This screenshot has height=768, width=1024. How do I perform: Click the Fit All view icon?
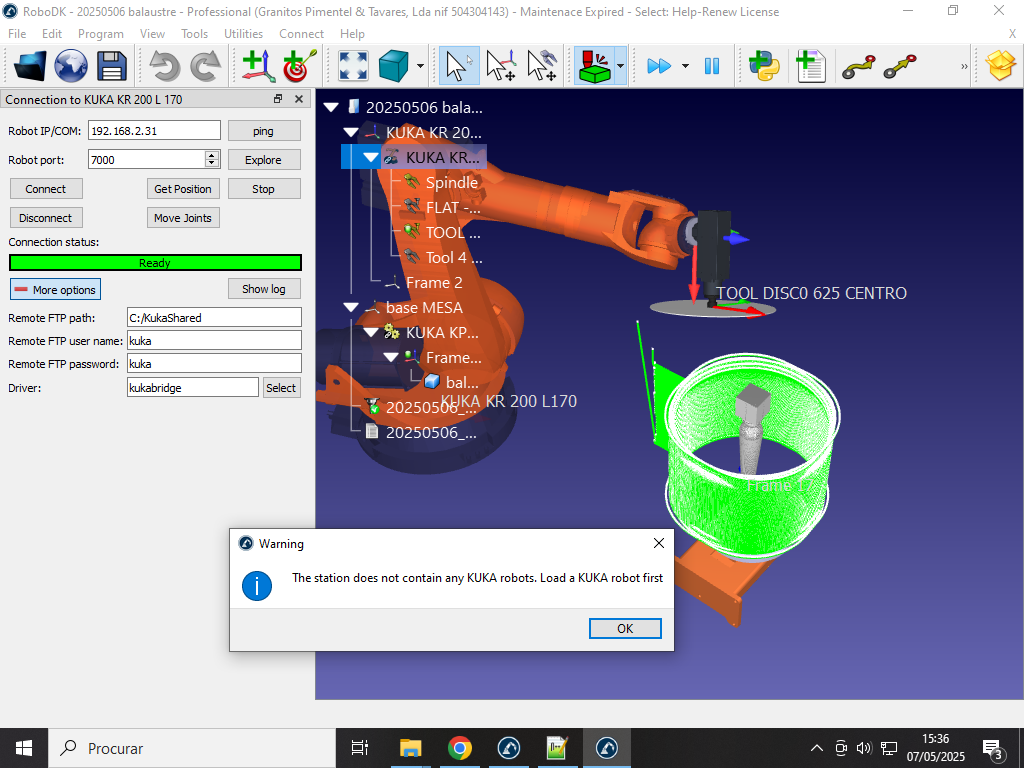[x=352, y=67]
